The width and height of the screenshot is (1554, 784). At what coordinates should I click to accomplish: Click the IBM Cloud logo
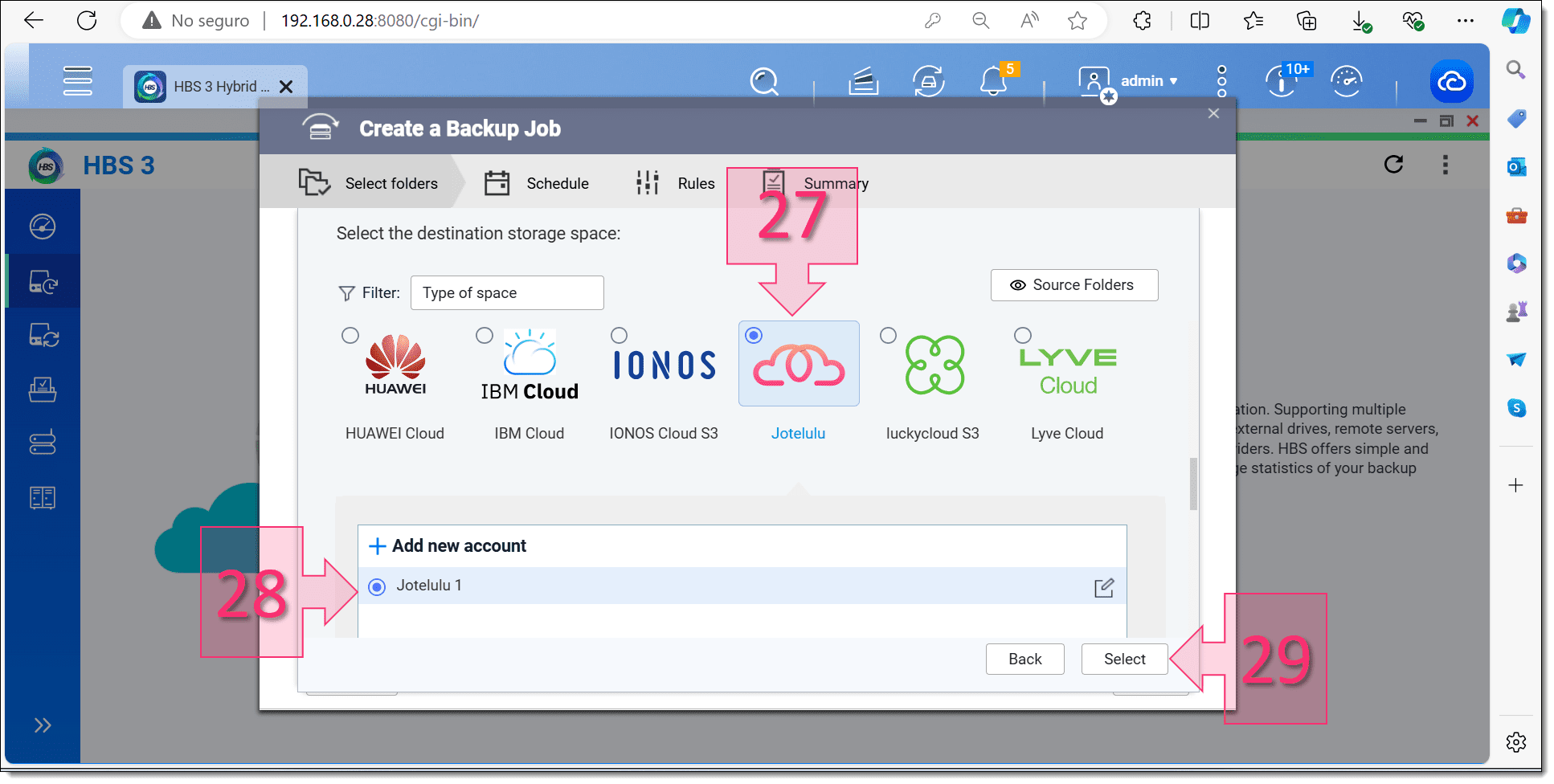530,365
